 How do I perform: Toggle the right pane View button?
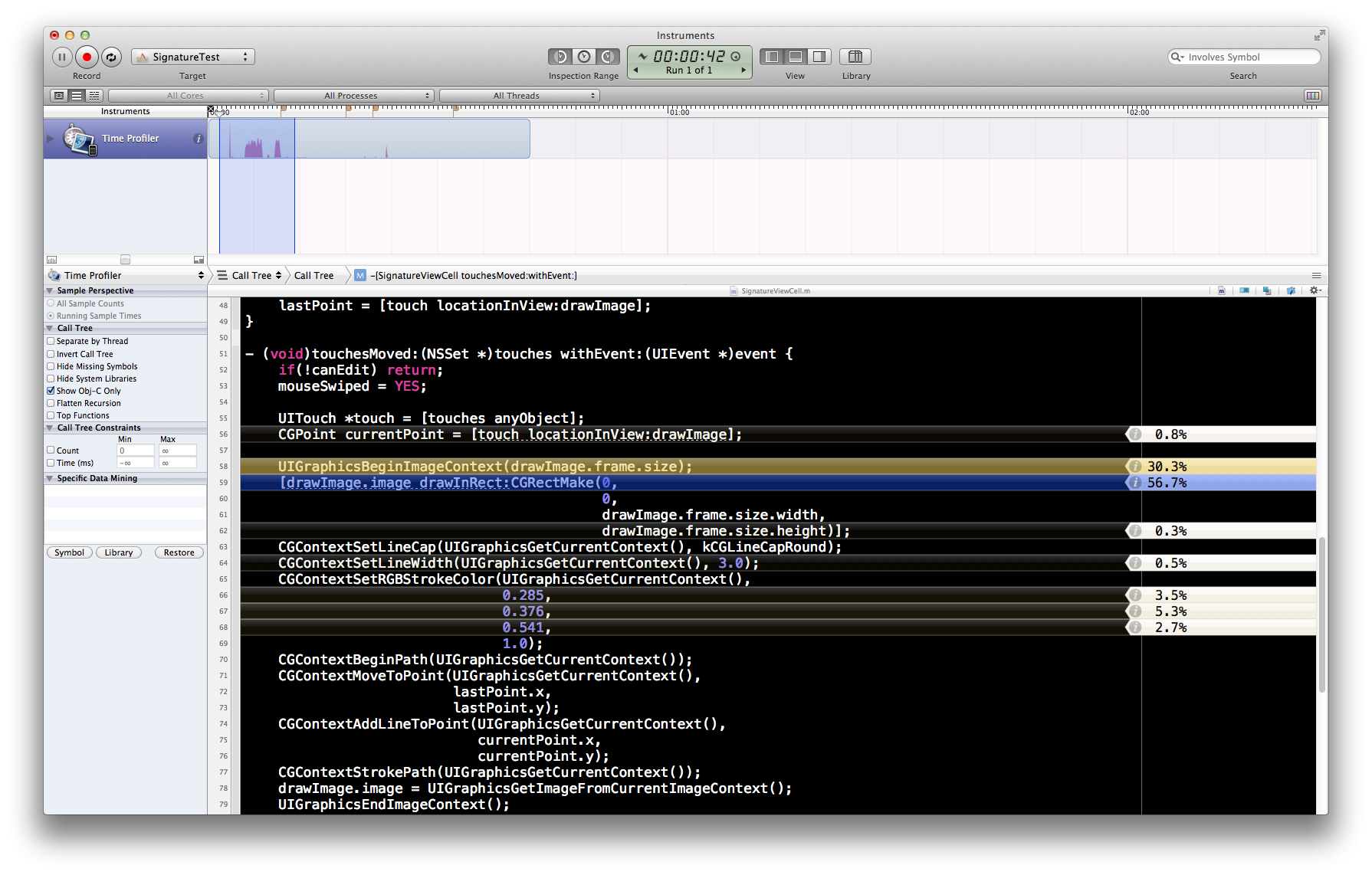click(819, 57)
